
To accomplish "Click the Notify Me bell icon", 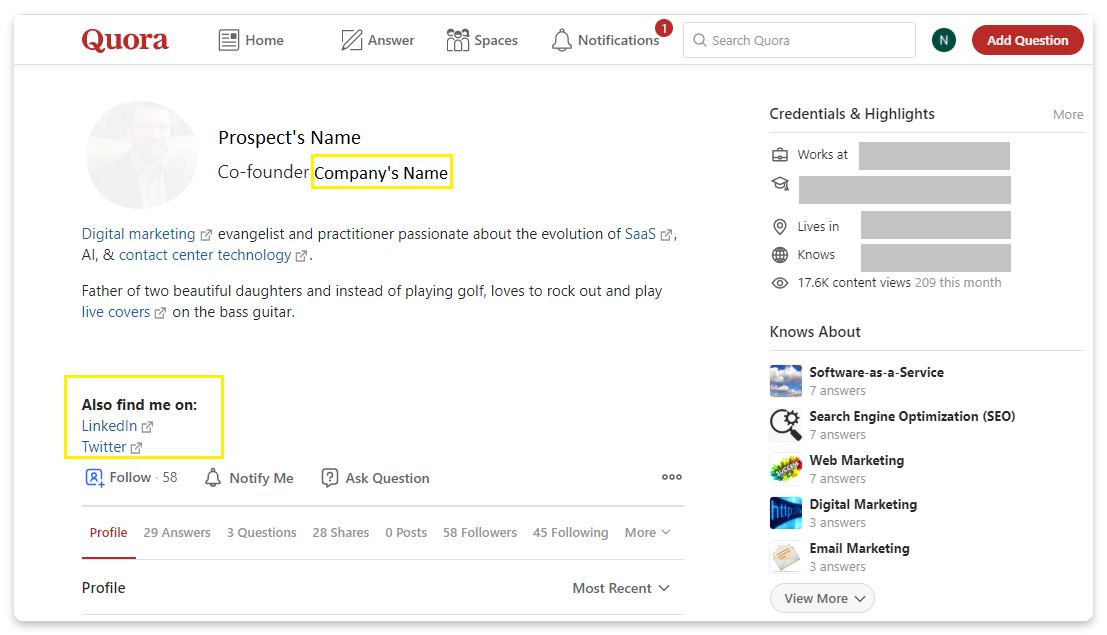I will tap(213, 478).
